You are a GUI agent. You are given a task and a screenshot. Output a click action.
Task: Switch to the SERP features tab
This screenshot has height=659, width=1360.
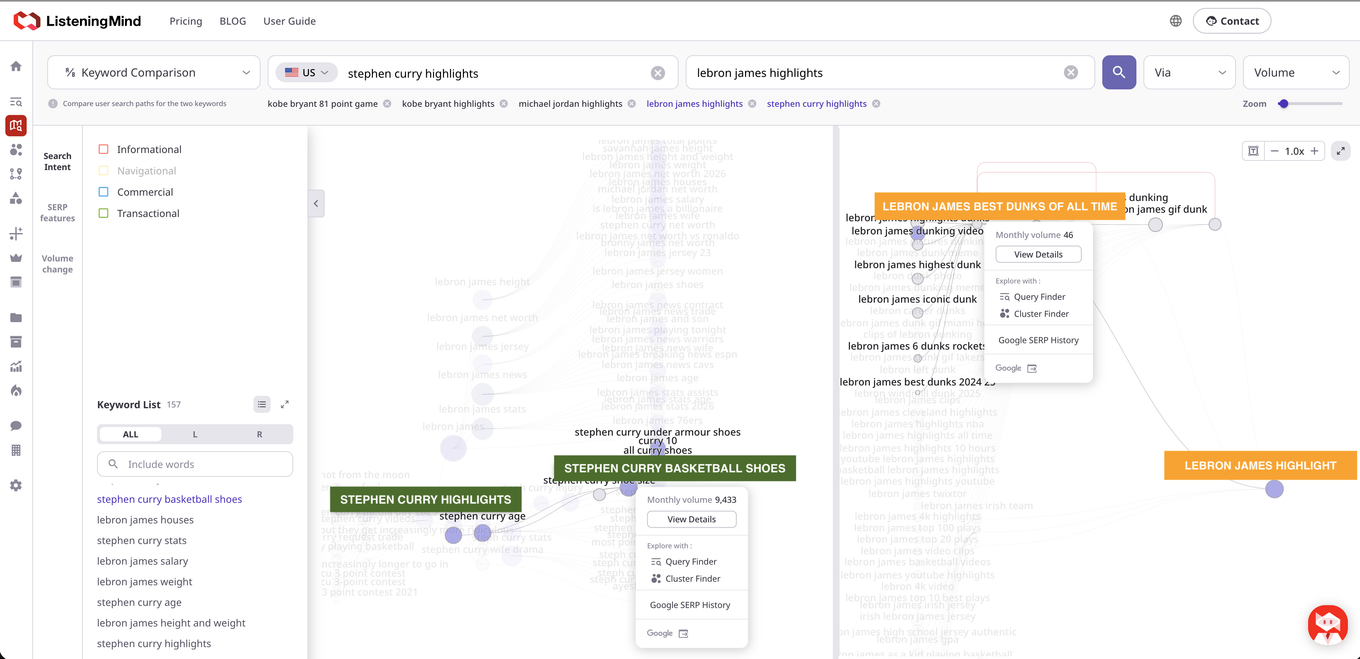[x=57, y=212]
